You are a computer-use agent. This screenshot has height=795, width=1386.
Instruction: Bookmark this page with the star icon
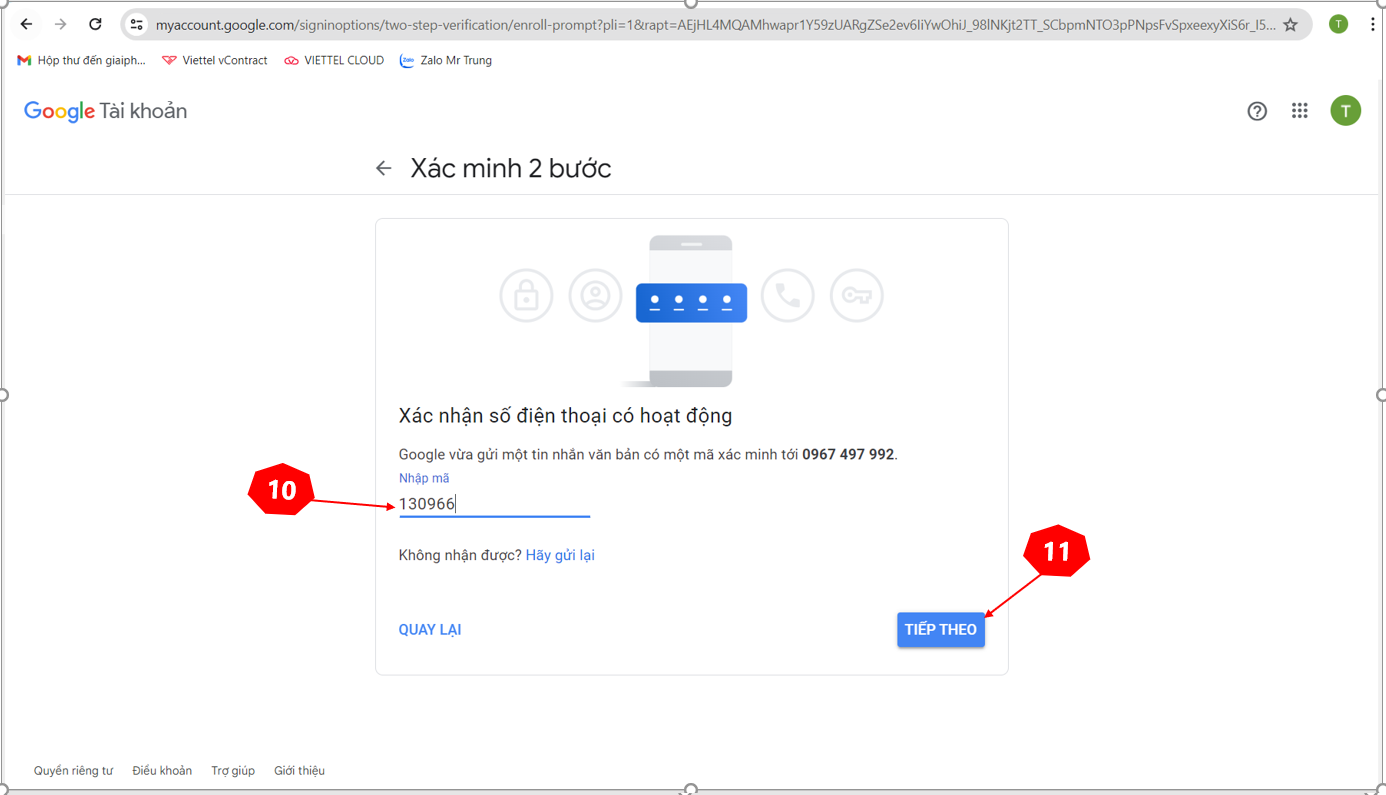pos(1291,25)
